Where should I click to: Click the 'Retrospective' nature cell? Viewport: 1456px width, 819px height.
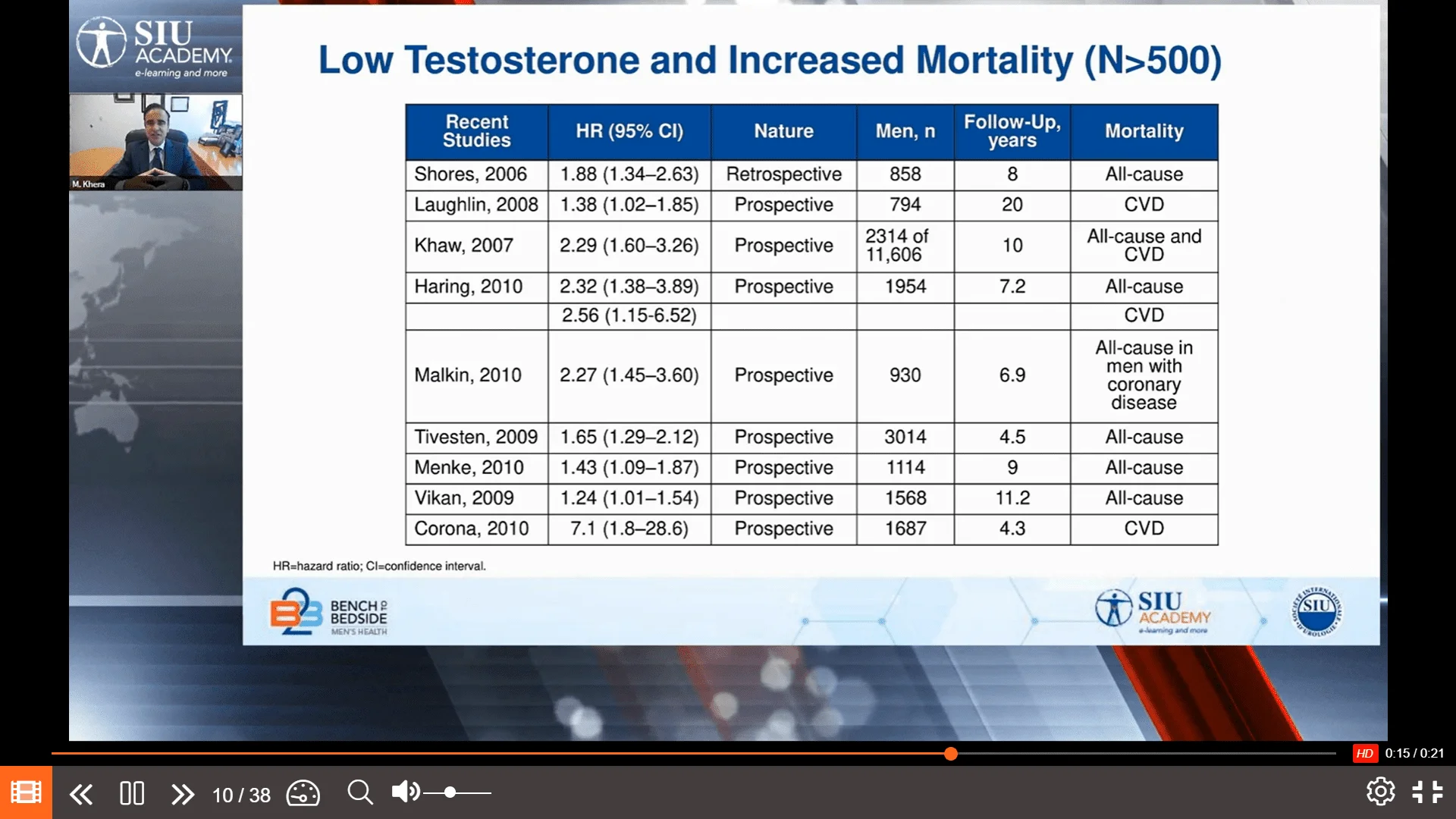[x=783, y=174]
